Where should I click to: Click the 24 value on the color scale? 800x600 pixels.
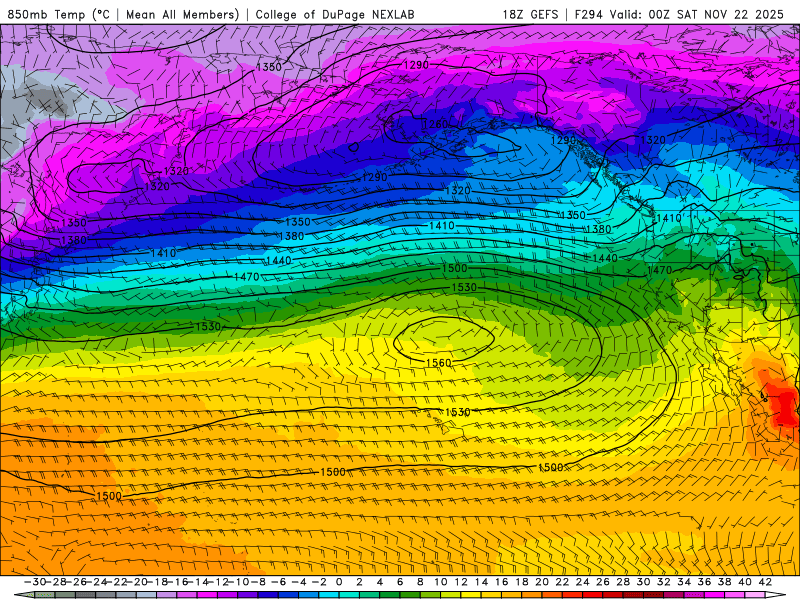point(583,582)
